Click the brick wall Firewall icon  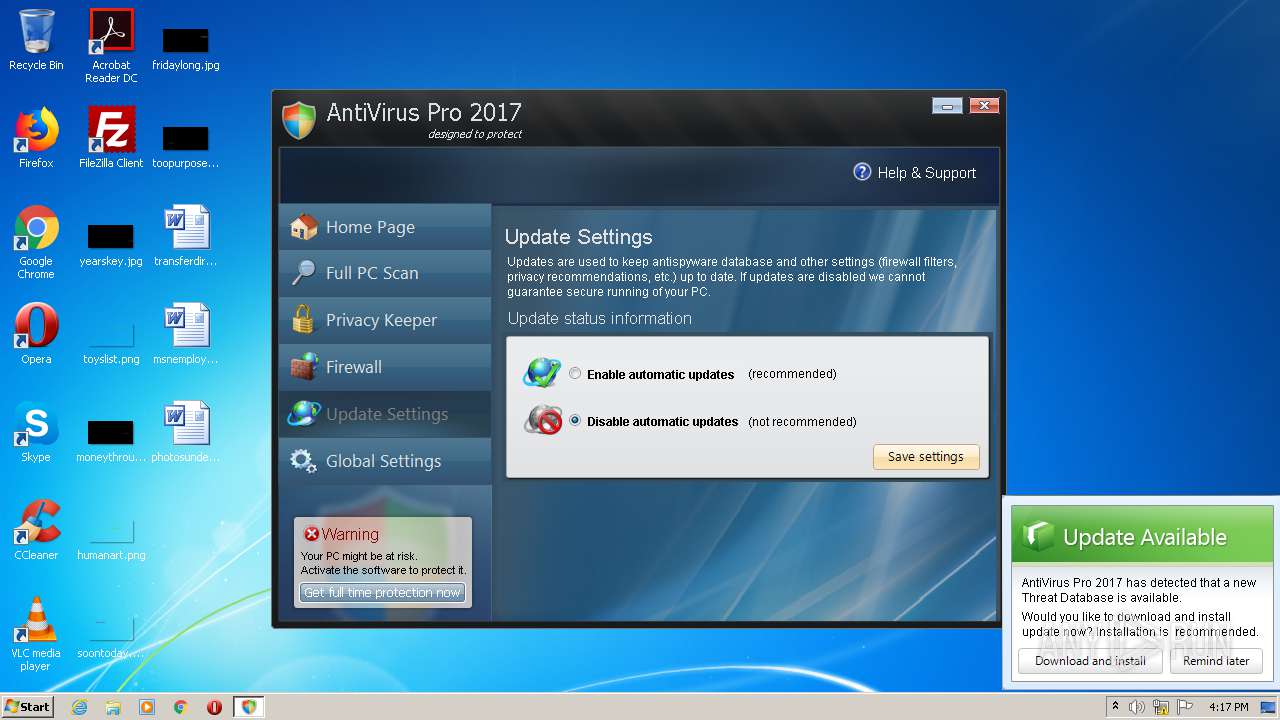[303, 367]
